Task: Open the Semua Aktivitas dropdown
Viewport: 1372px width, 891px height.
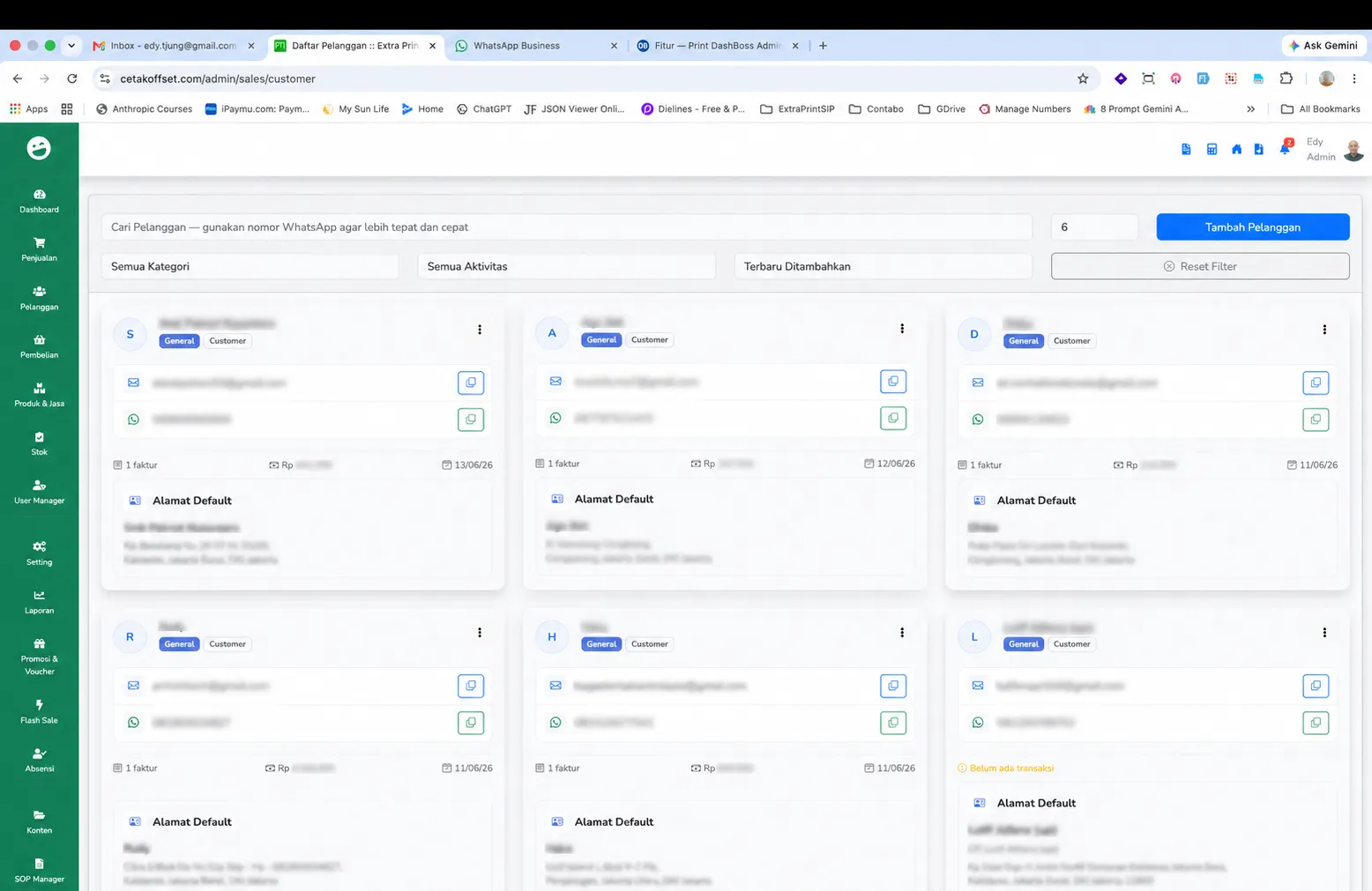Action: click(566, 266)
